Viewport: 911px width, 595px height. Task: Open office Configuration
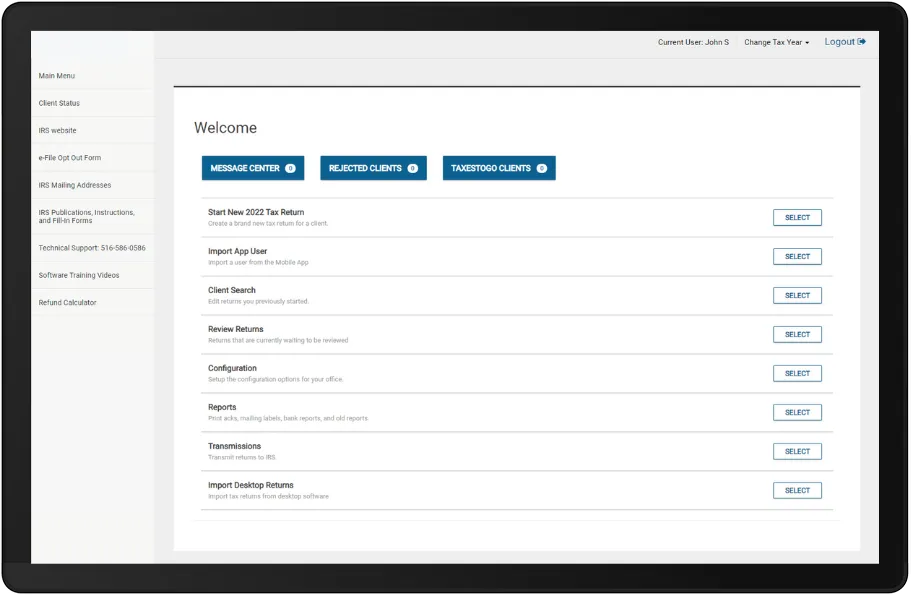(797, 373)
